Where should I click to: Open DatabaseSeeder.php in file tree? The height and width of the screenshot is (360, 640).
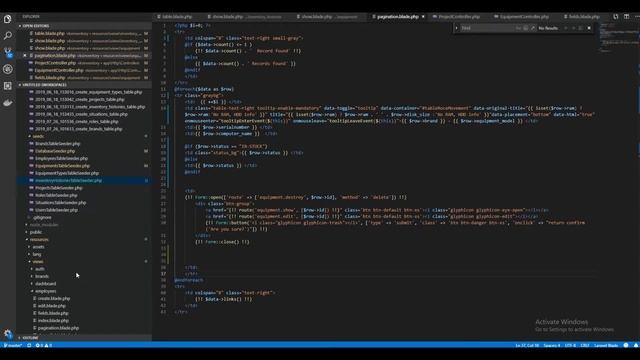point(55,151)
